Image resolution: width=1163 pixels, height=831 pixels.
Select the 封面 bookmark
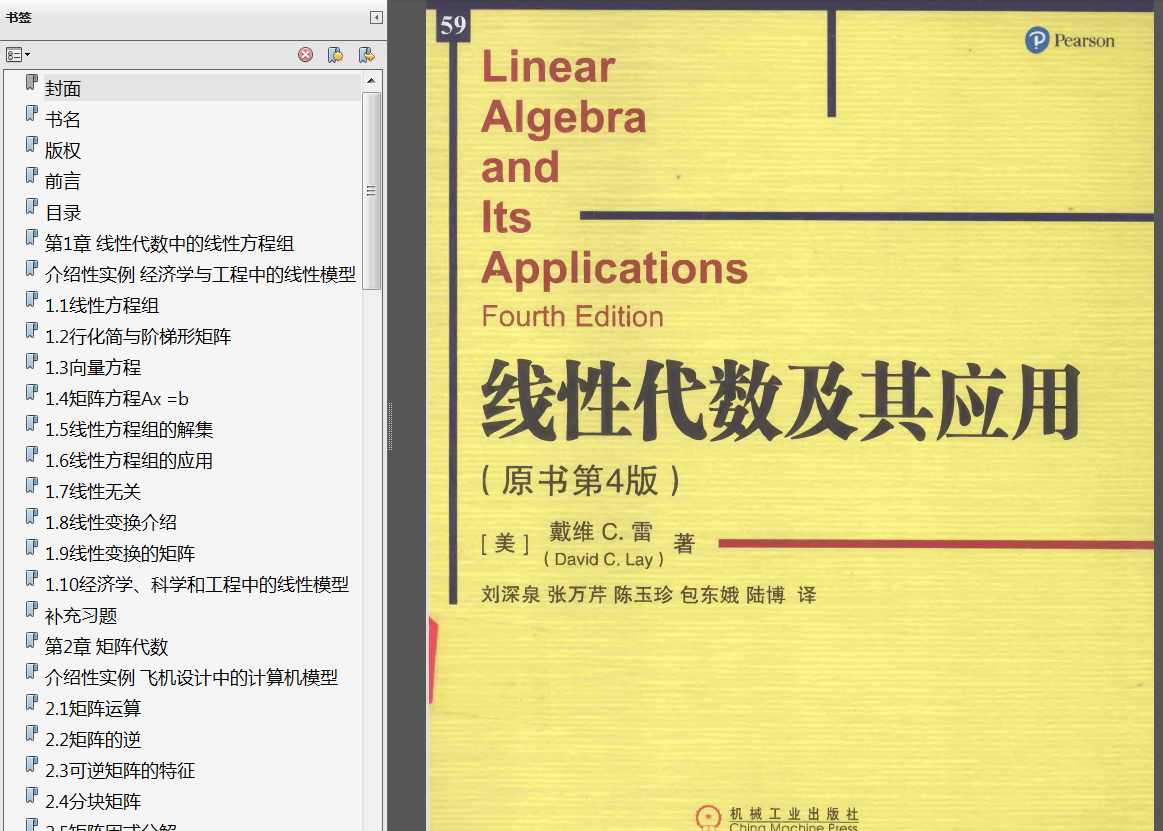coord(63,88)
